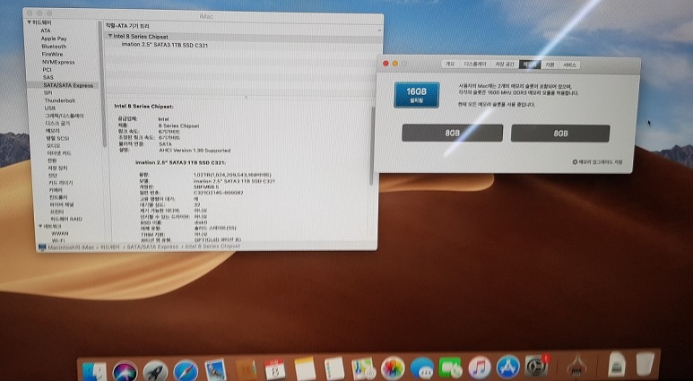Open Photos pinwheel icon in Dock

point(392,368)
